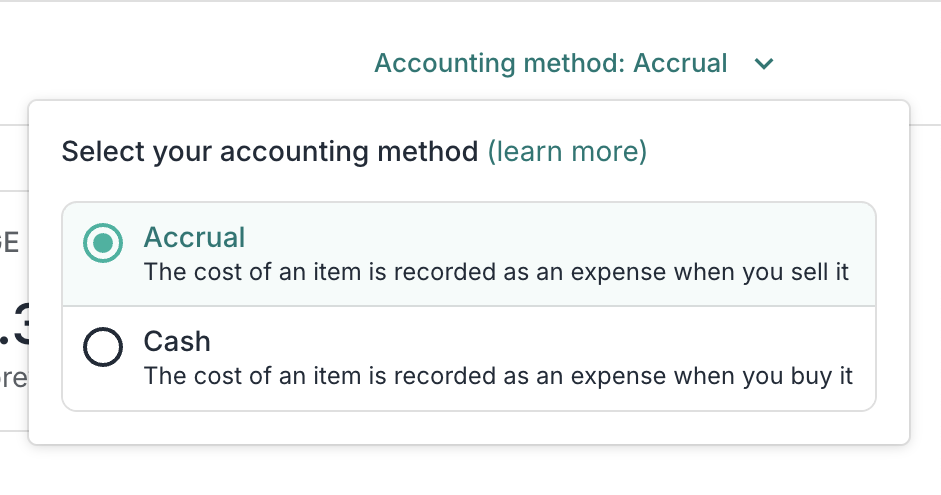Choose the Cash accounting method row

[468, 358]
